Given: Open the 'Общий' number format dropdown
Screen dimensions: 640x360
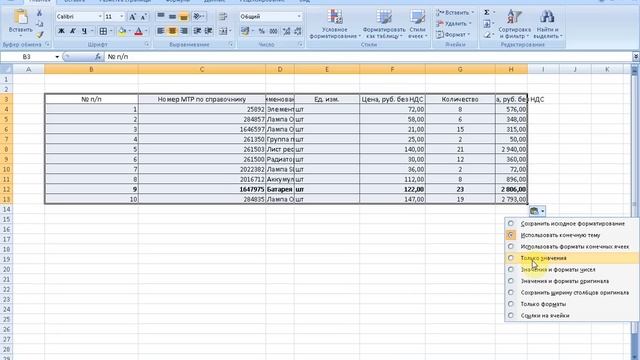Looking at the screenshot, I should tap(299, 16).
